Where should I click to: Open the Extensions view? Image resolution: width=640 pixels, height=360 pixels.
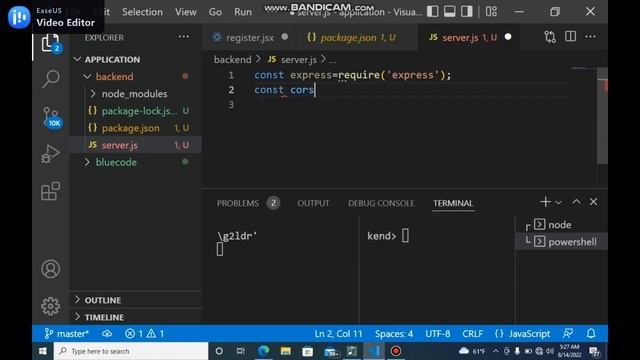click(51, 191)
